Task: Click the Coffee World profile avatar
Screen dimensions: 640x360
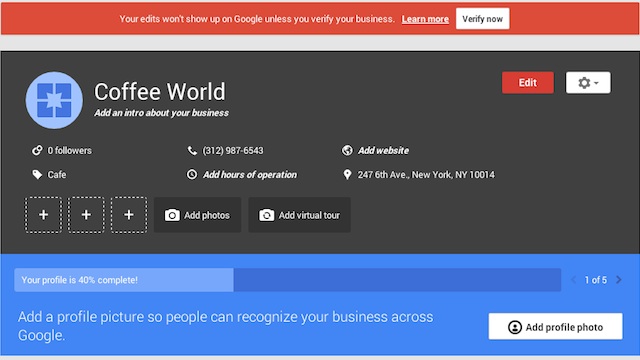Action: coord(54,100)
